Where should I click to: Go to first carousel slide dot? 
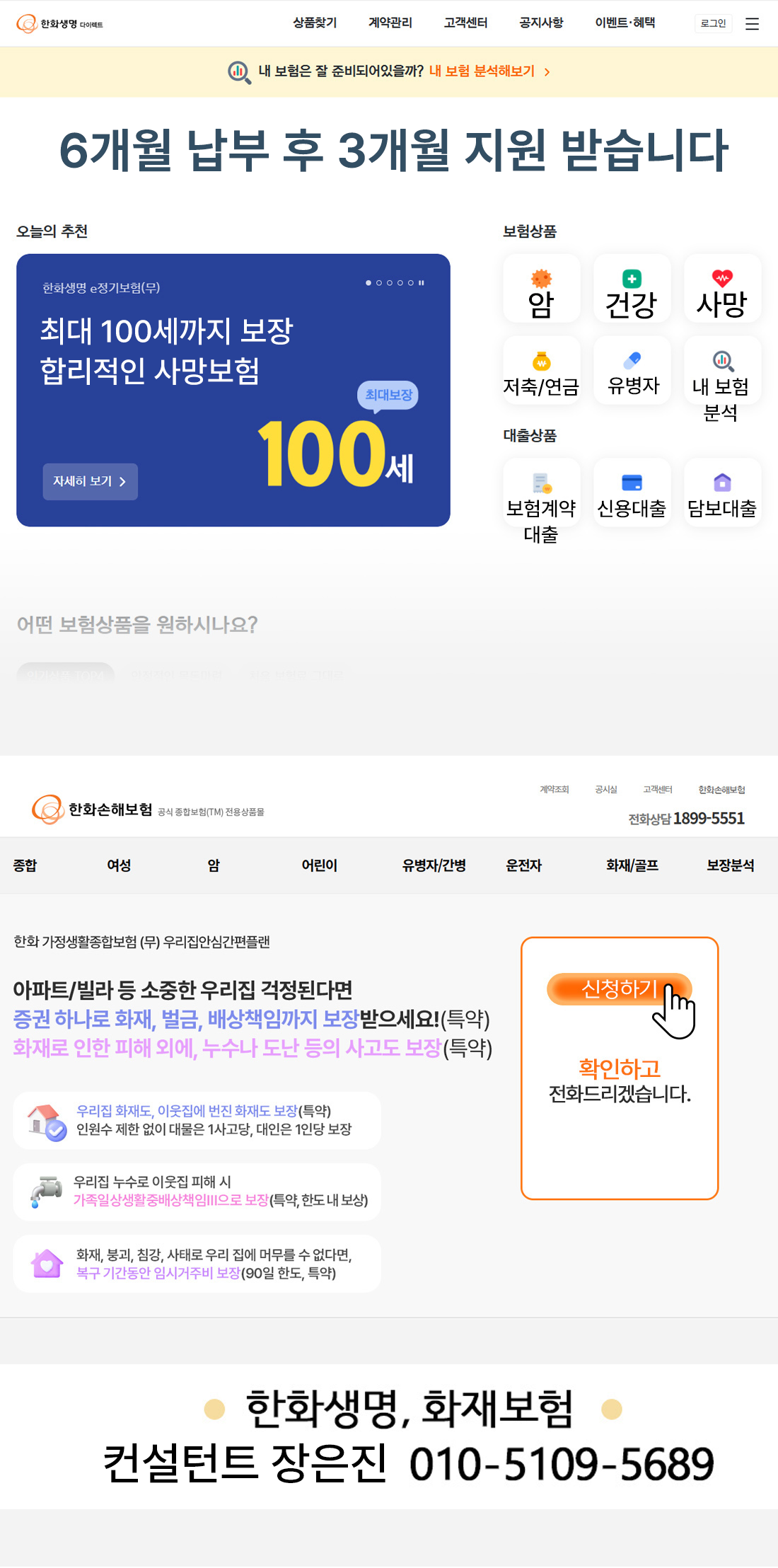(368, 283)
